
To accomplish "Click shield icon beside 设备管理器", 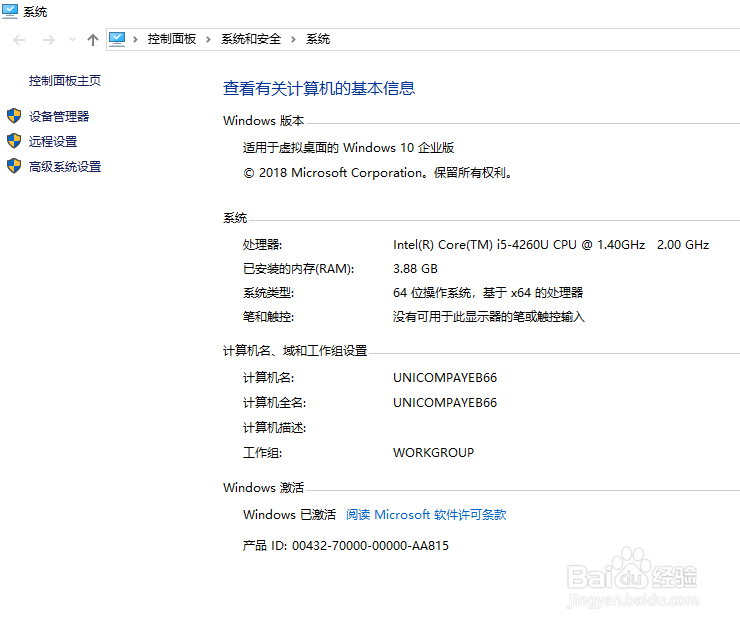I will [14, 116].
